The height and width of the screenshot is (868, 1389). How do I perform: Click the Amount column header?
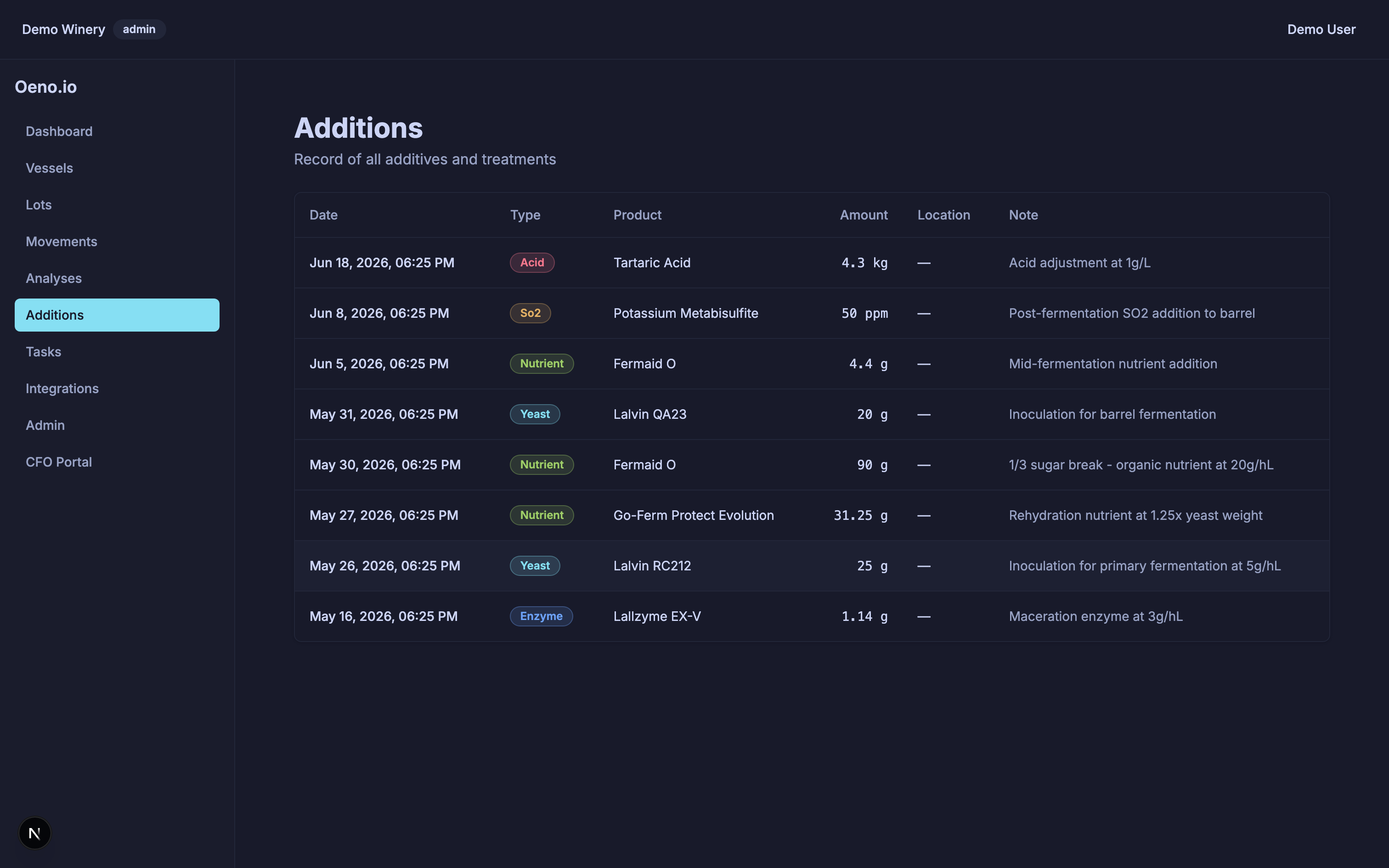point(863,215)
